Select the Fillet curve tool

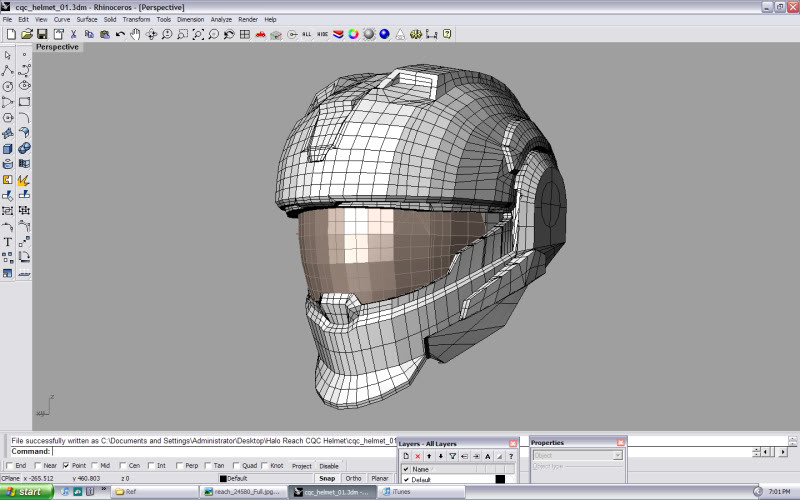[24, 117]
